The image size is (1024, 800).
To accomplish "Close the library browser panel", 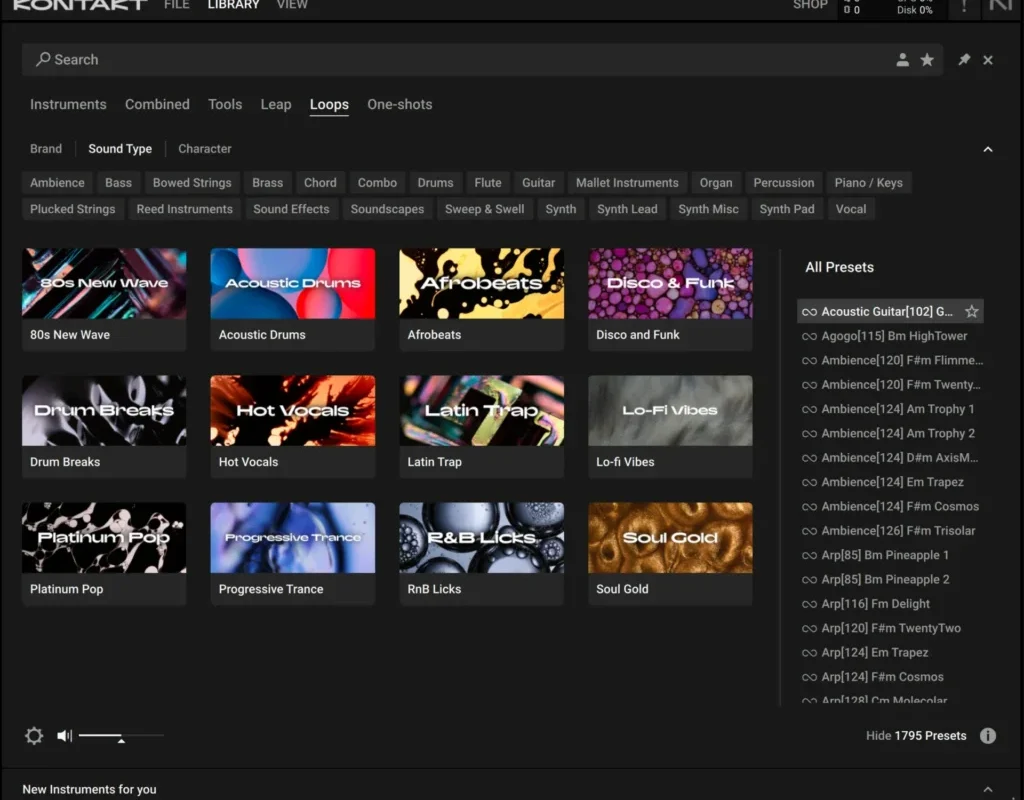I will click(988, 60).
